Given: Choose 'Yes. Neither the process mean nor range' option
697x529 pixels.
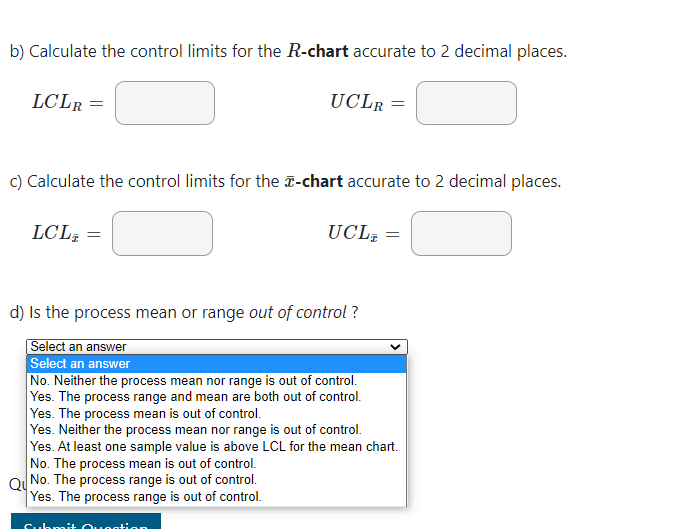Looking at the screenshot, I should 216,430.
